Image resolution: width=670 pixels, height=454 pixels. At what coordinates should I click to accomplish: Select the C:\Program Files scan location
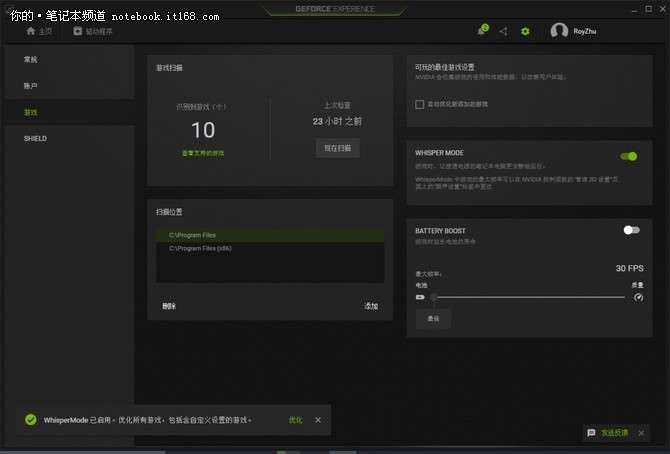[270, 235]
